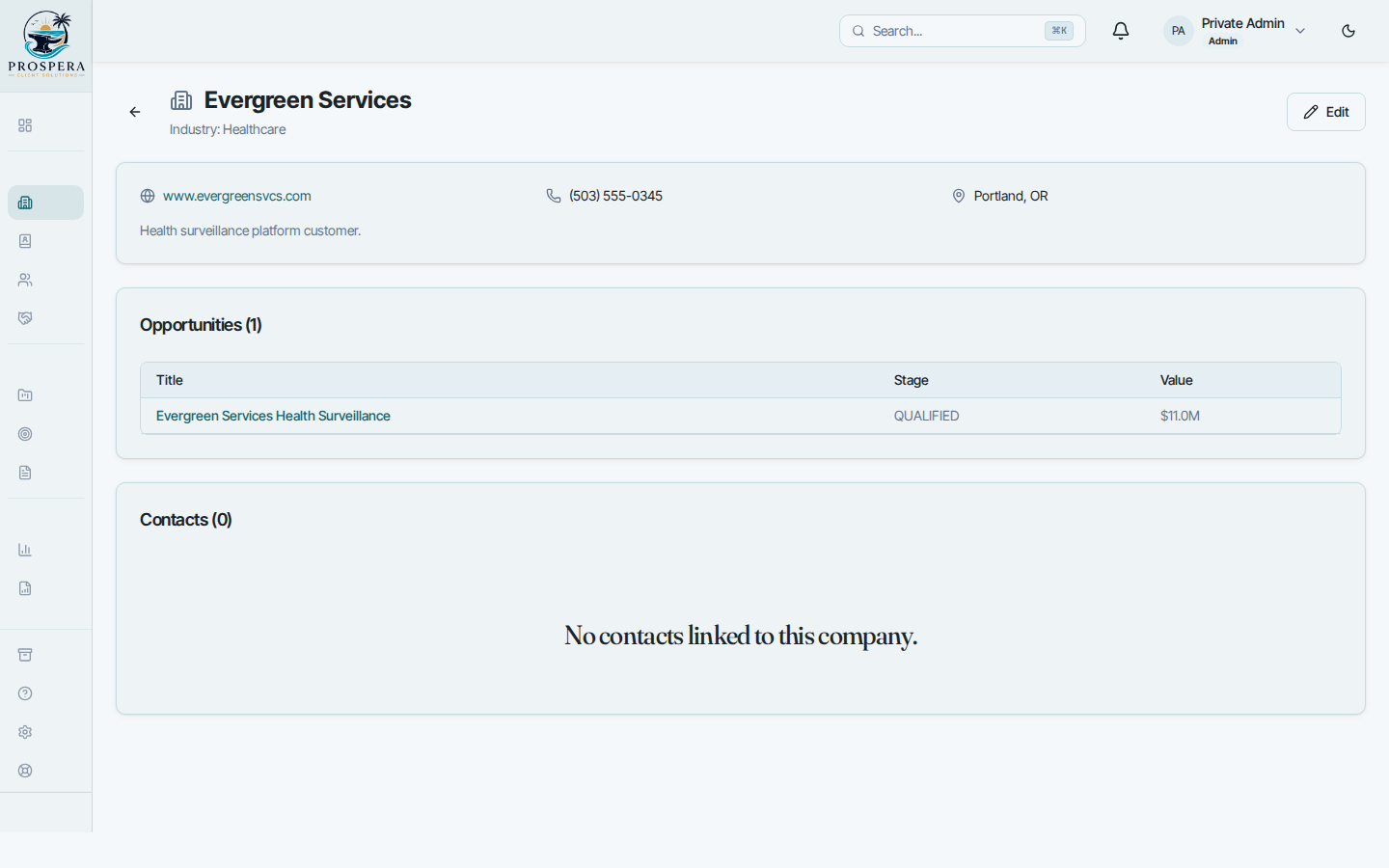Open the lifebuoy support icon in sidebar
The width and height of the screenshot is (1389, 868).
[25, 771]
